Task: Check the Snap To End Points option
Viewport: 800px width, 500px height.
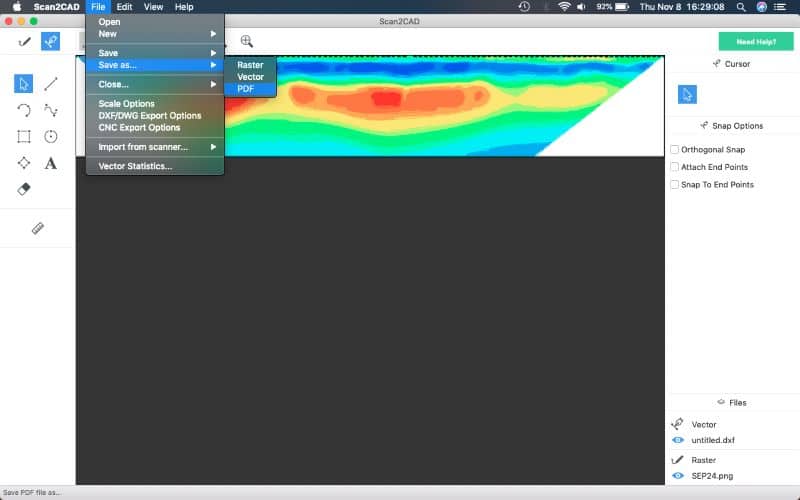Action: point(674,185)
